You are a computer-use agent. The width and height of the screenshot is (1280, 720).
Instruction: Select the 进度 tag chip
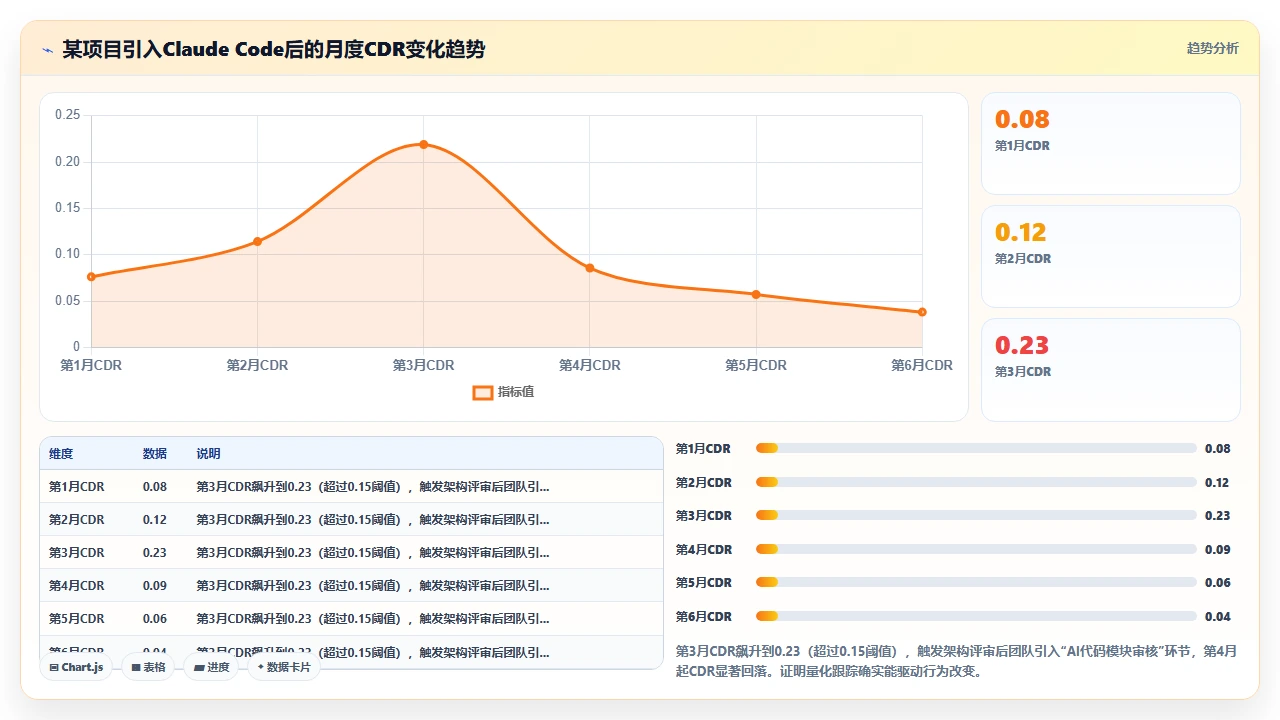(212, 667)
